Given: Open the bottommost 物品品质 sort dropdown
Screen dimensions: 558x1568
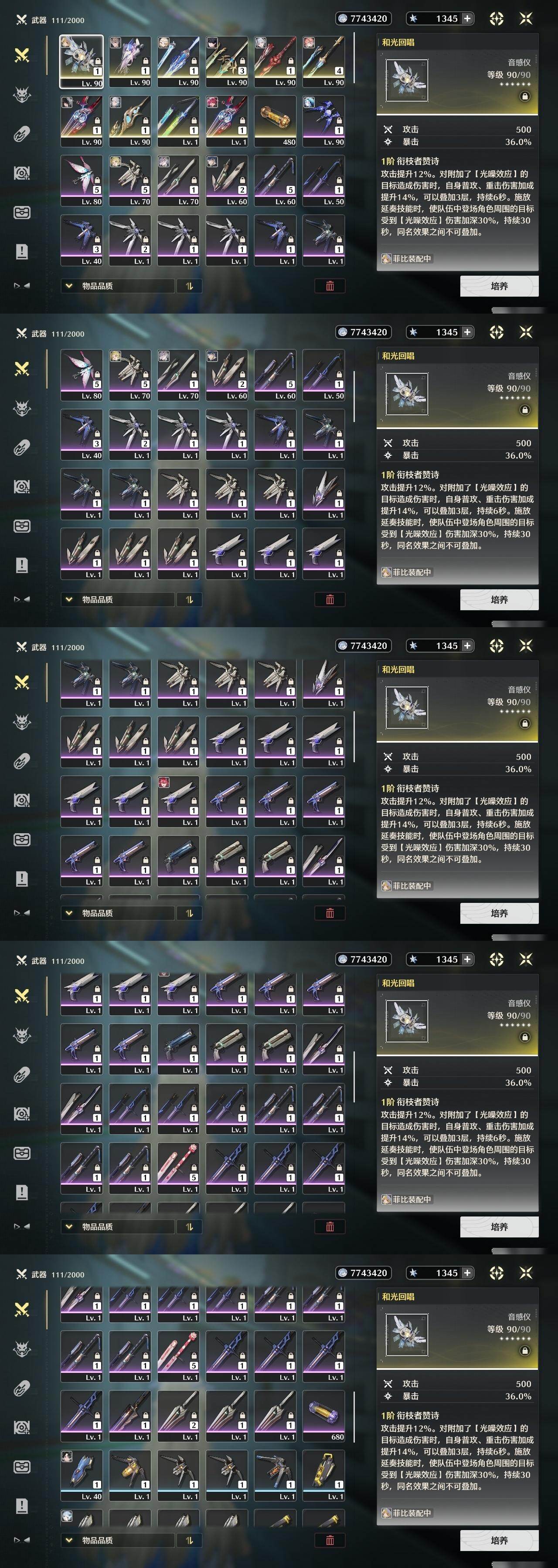Looking at the screenshot, I should (x=118, y=1540).
